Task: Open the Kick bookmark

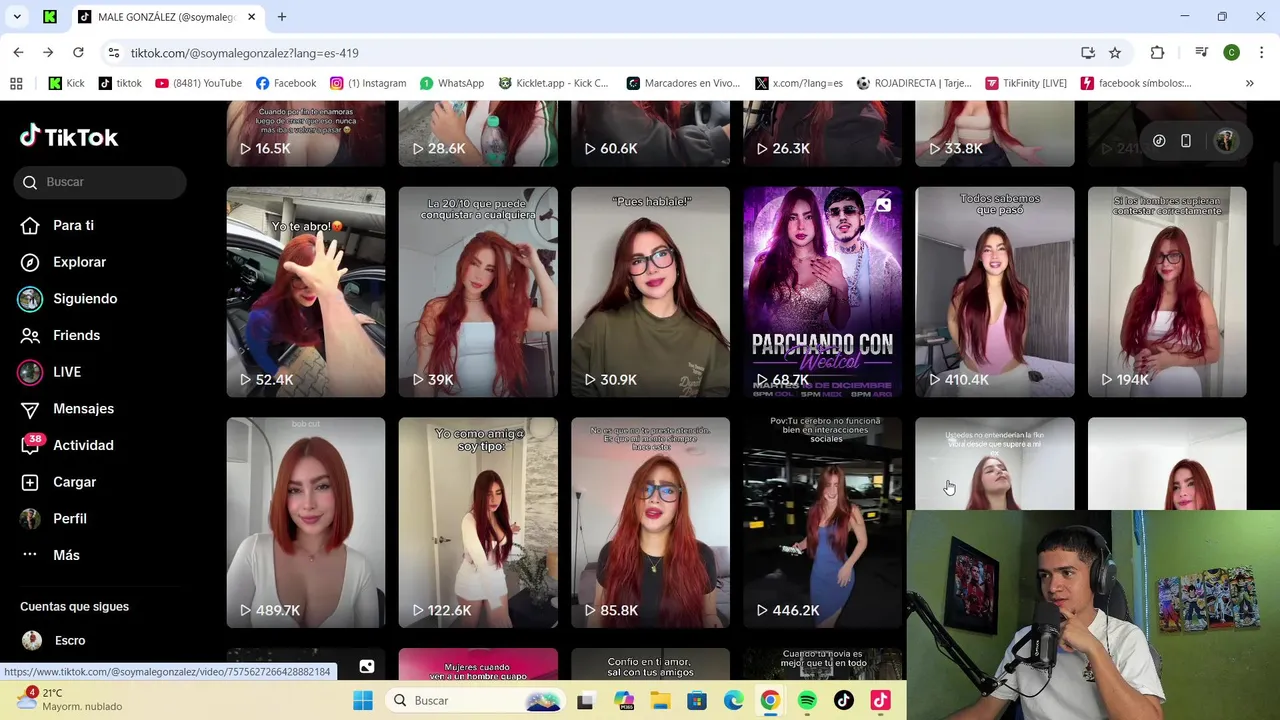Action: tap(67, 83)
